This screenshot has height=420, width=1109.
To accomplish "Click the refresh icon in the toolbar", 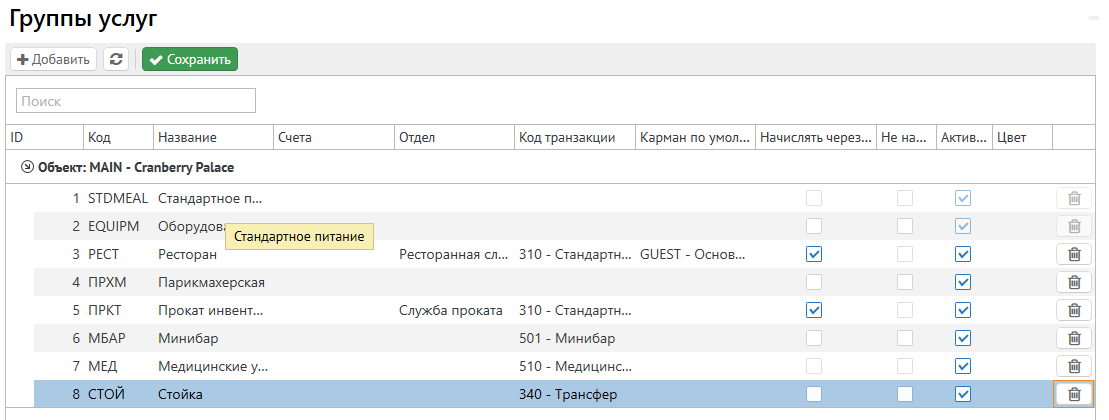I will tap(117, 60).
